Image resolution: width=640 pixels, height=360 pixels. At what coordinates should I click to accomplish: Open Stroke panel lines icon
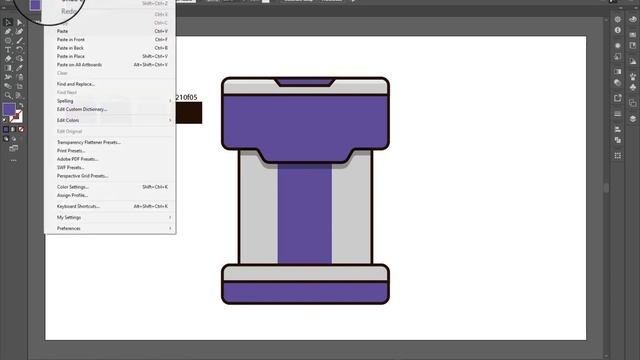coord(618,113)
